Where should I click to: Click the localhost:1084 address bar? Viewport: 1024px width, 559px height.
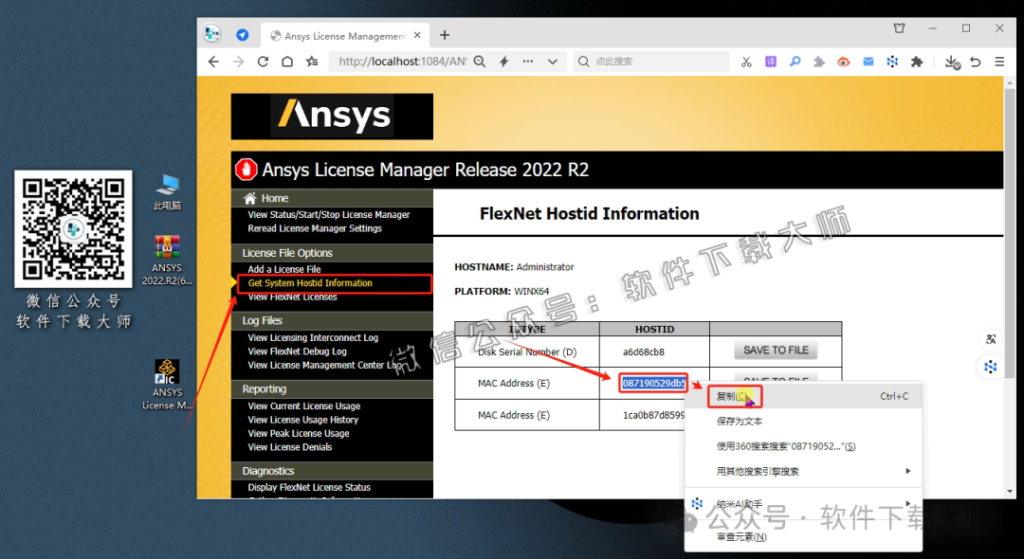pos(403,61)
